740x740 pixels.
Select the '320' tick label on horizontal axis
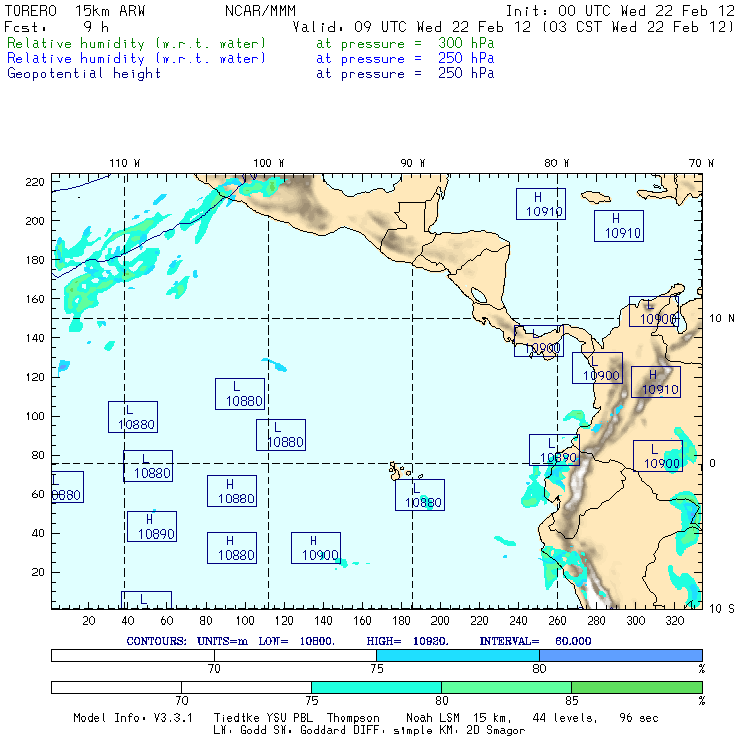674,620
